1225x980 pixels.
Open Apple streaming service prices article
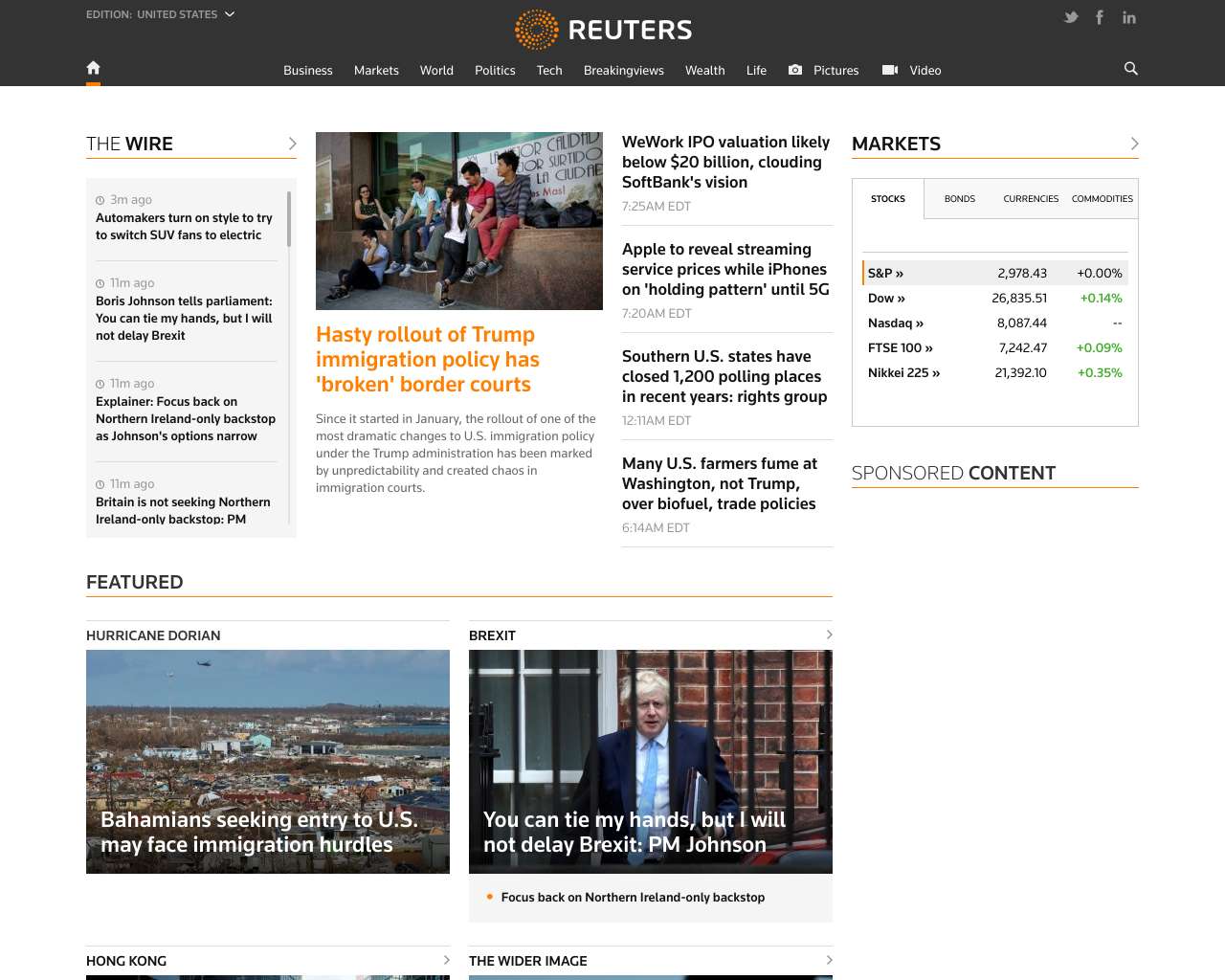725,269
